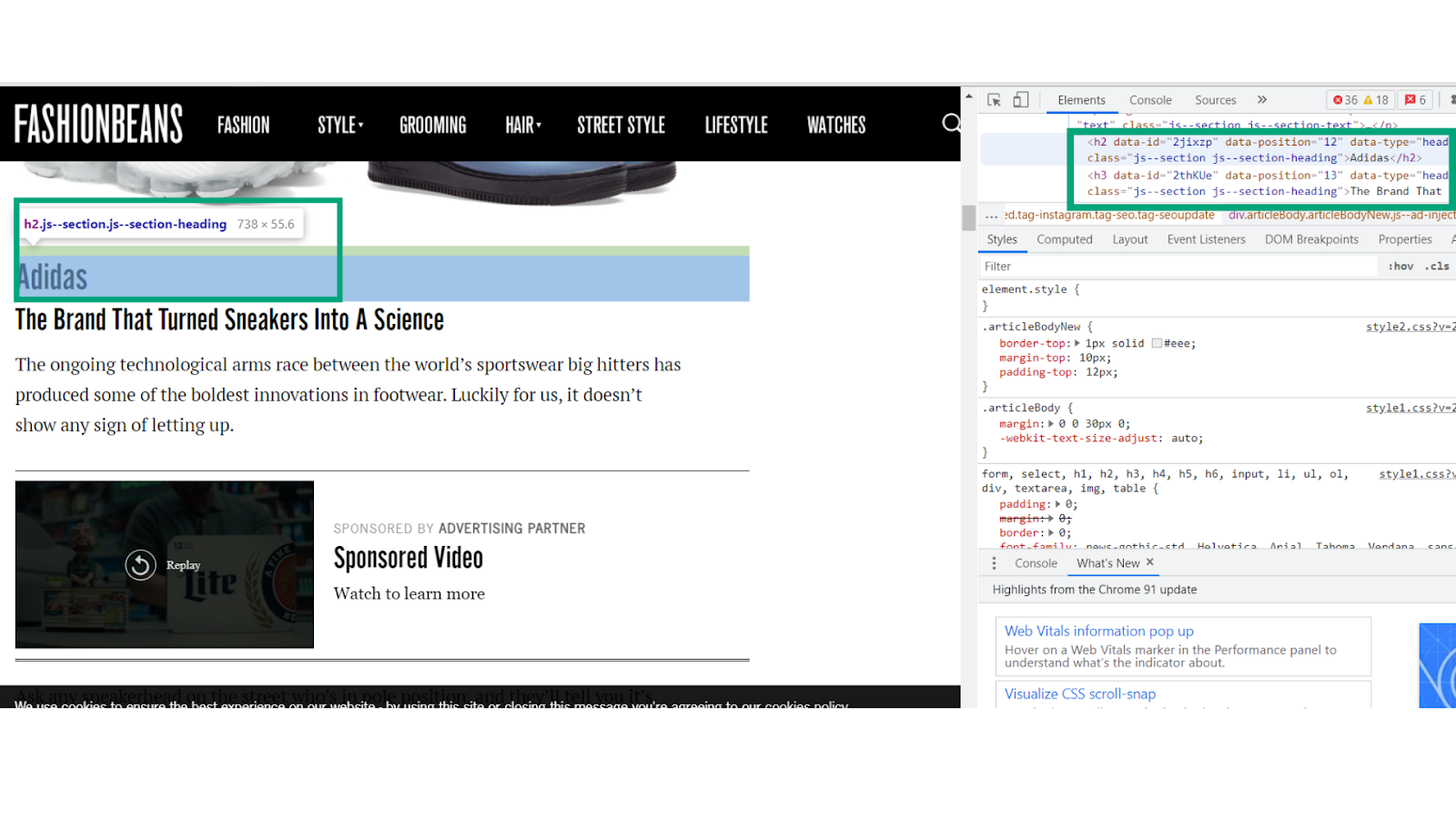This screenshot has height=819, width=1456.
Task: Open the 6 issues counter
Action: point(1415,100)
